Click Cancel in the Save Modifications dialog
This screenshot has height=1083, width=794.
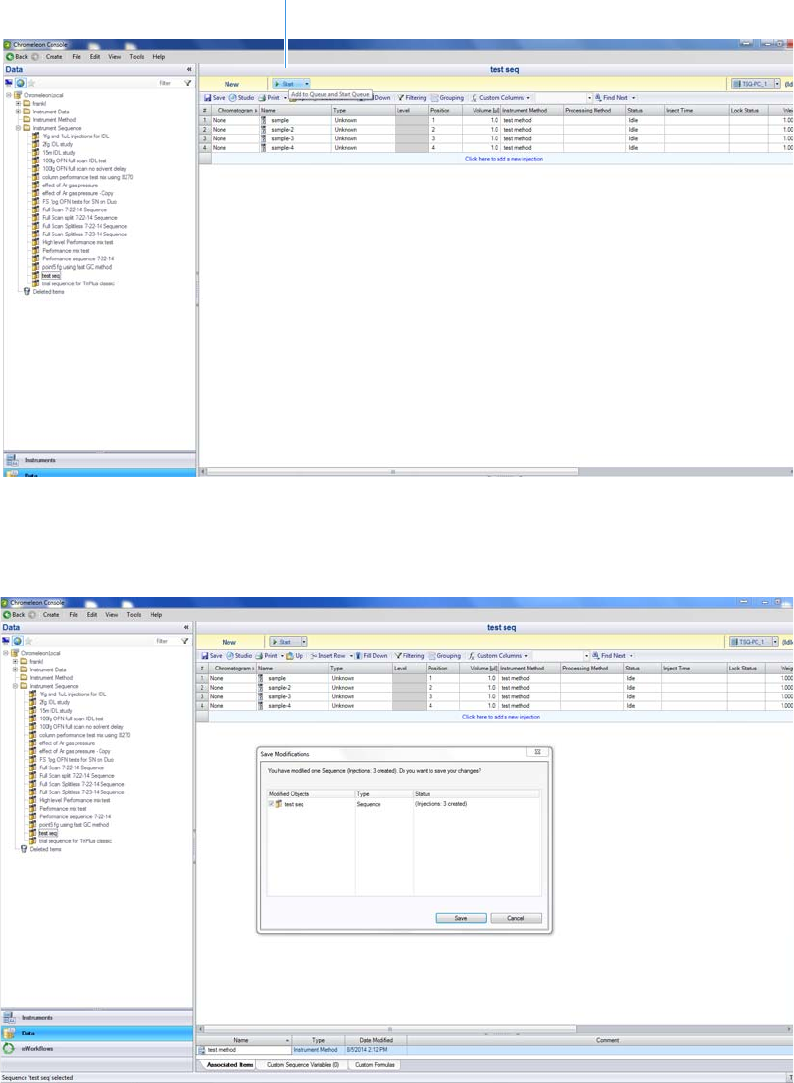516,918
